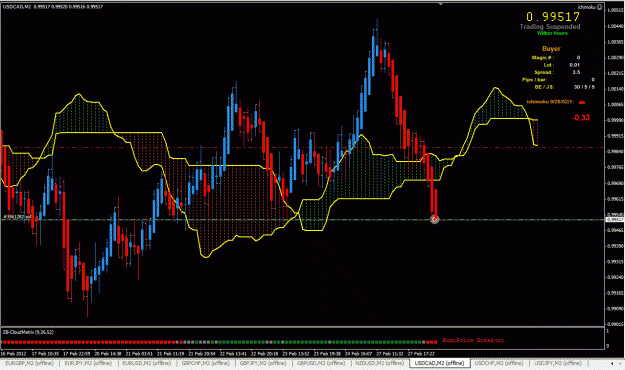Click the 16 Feb 2012 time axis label
This screenshot has width=625, height=370.
[x=13, y=354]
